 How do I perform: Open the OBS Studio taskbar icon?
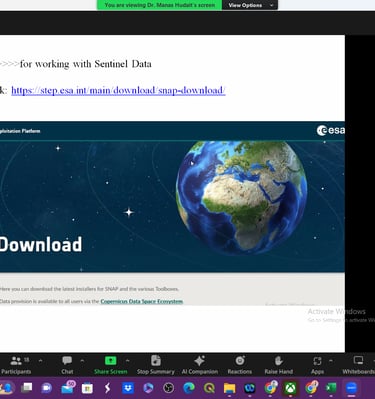[x=169, y=388]
